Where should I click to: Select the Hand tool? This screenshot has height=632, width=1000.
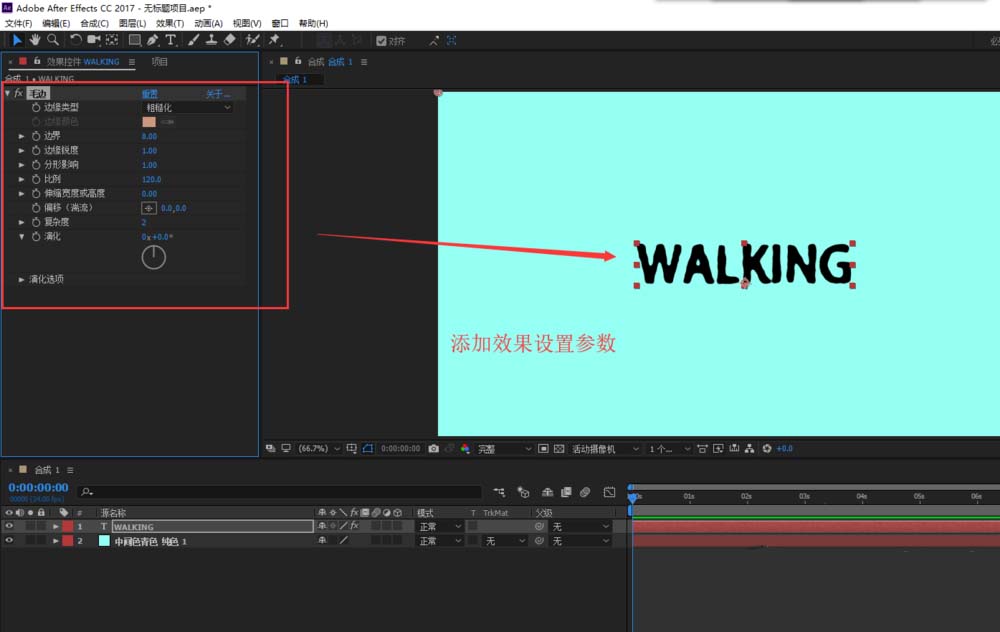coord(35,40)
